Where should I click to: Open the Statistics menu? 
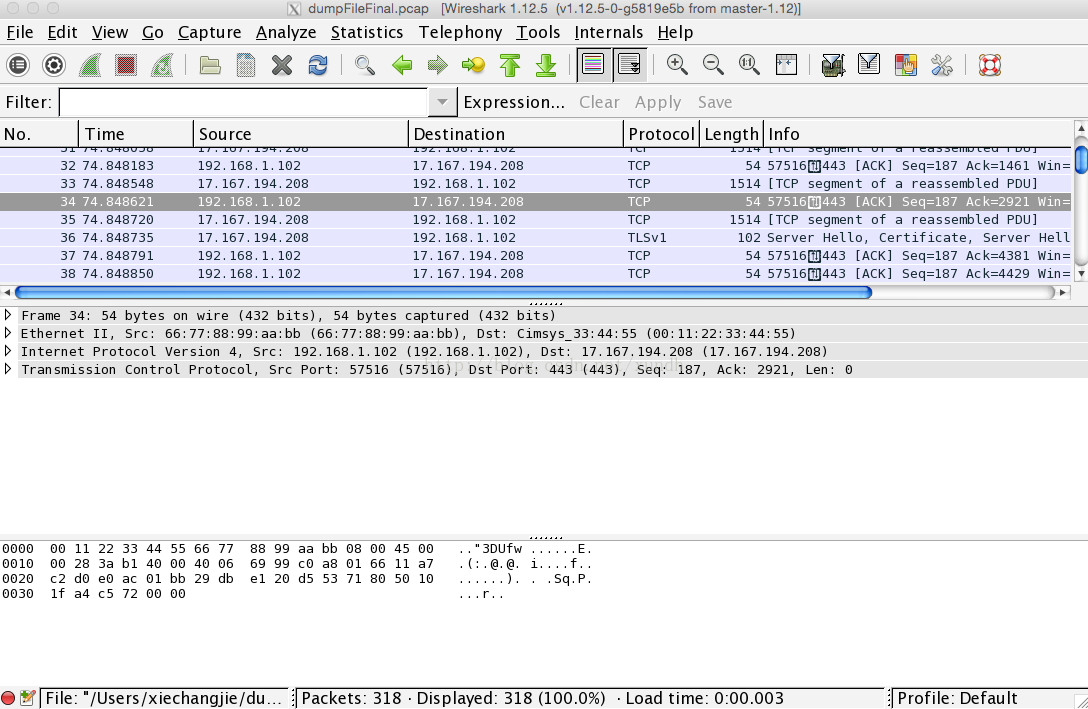click(367, 33)
